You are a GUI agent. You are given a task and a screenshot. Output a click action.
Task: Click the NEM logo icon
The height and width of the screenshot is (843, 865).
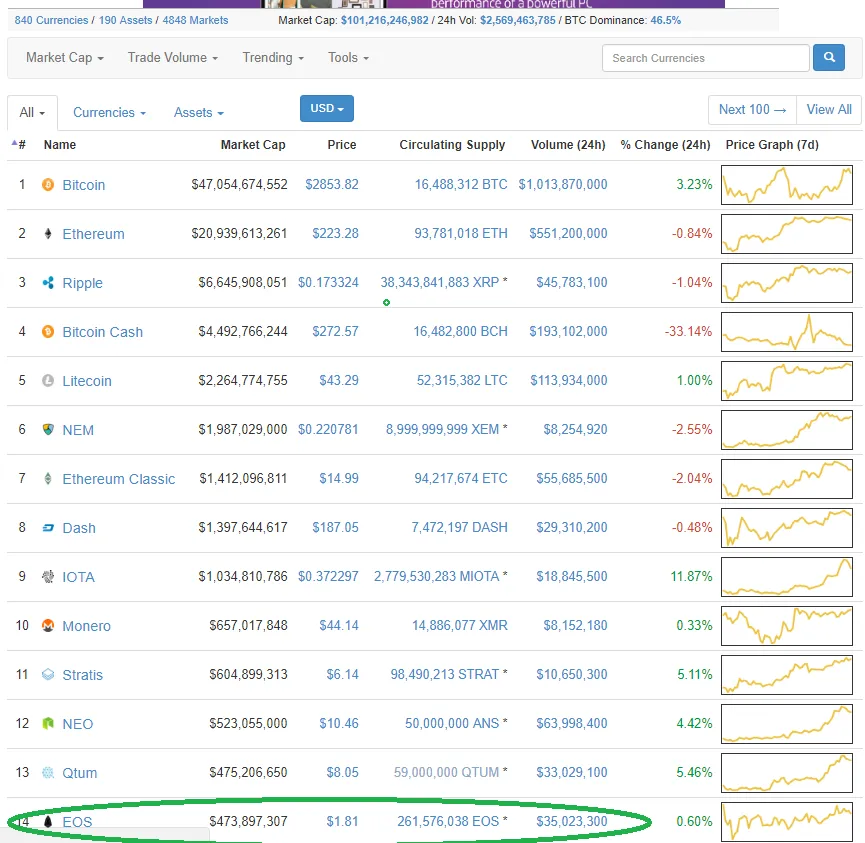click(x=48, y=430)
